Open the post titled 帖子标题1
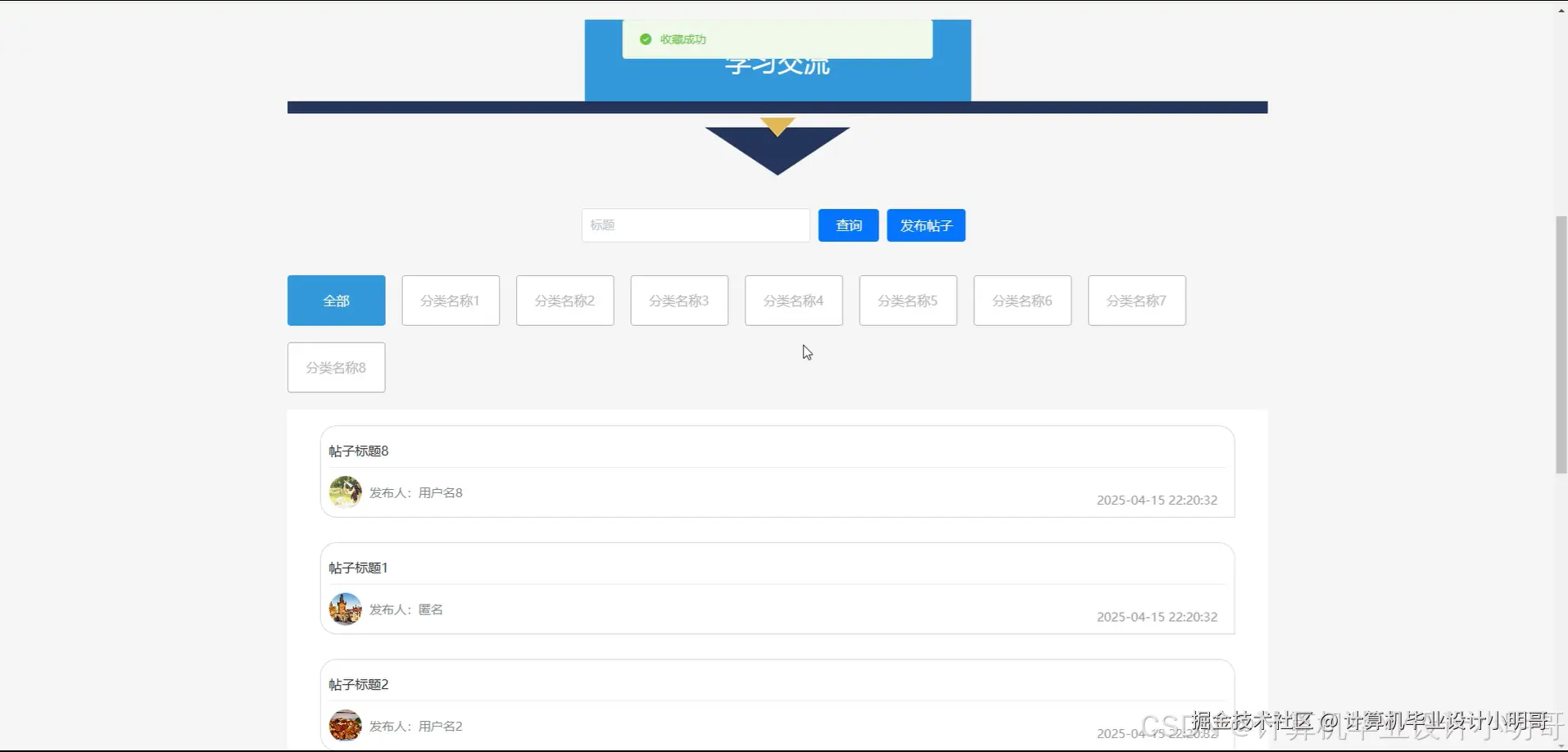The height and width of the screenshot is (752, 1568). pyautogui.click(x=357, y=566)
